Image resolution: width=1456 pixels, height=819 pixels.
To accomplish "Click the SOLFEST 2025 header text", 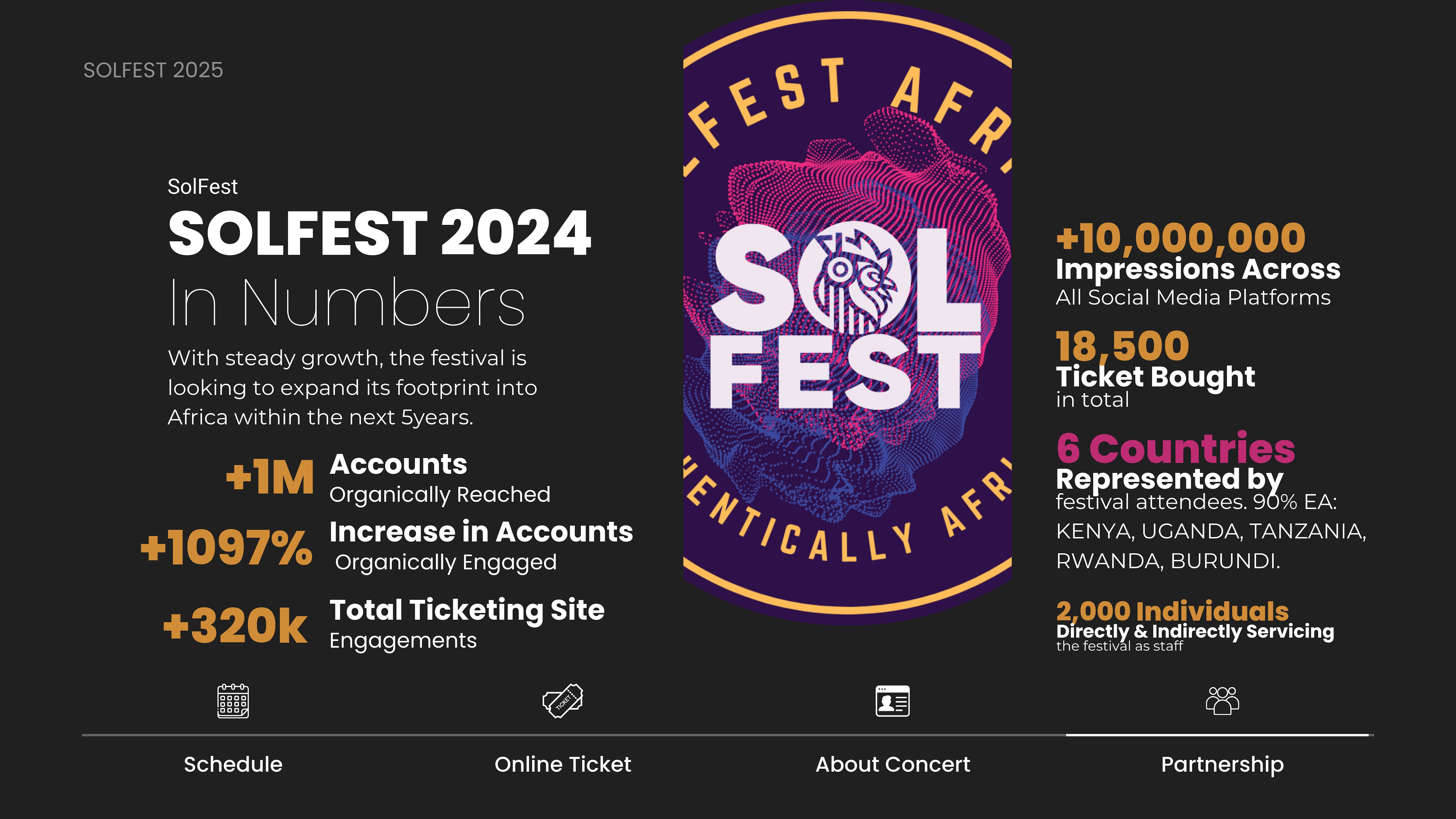I will click(x=153, y=70).
